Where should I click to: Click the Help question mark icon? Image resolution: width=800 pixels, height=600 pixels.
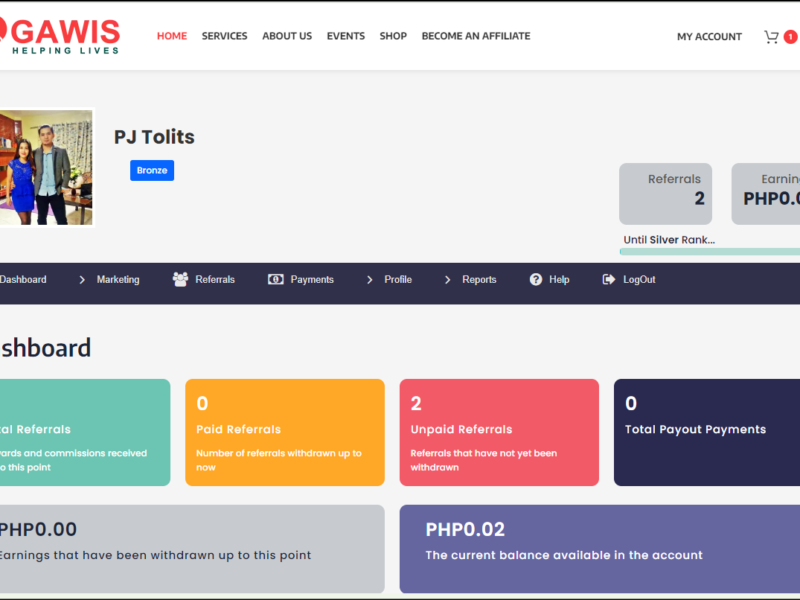click(536, 280)
